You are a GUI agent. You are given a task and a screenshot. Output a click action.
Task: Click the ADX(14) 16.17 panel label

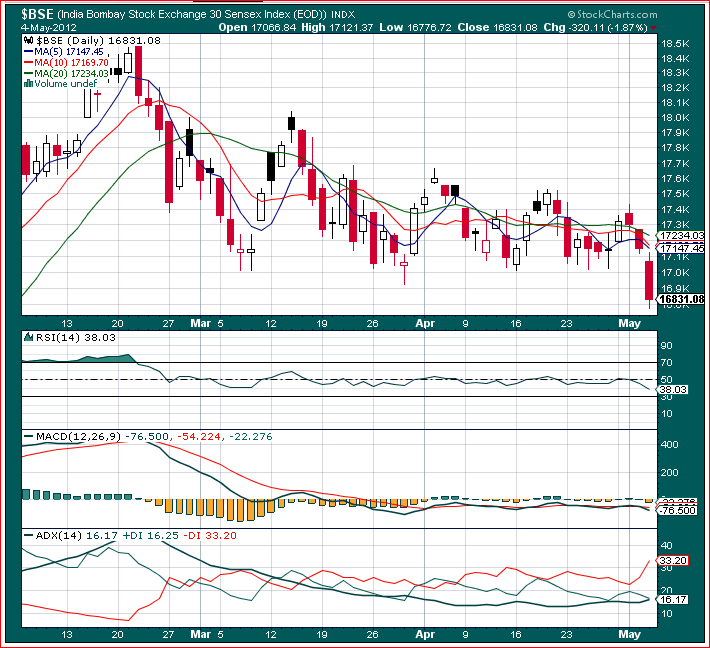76,536
